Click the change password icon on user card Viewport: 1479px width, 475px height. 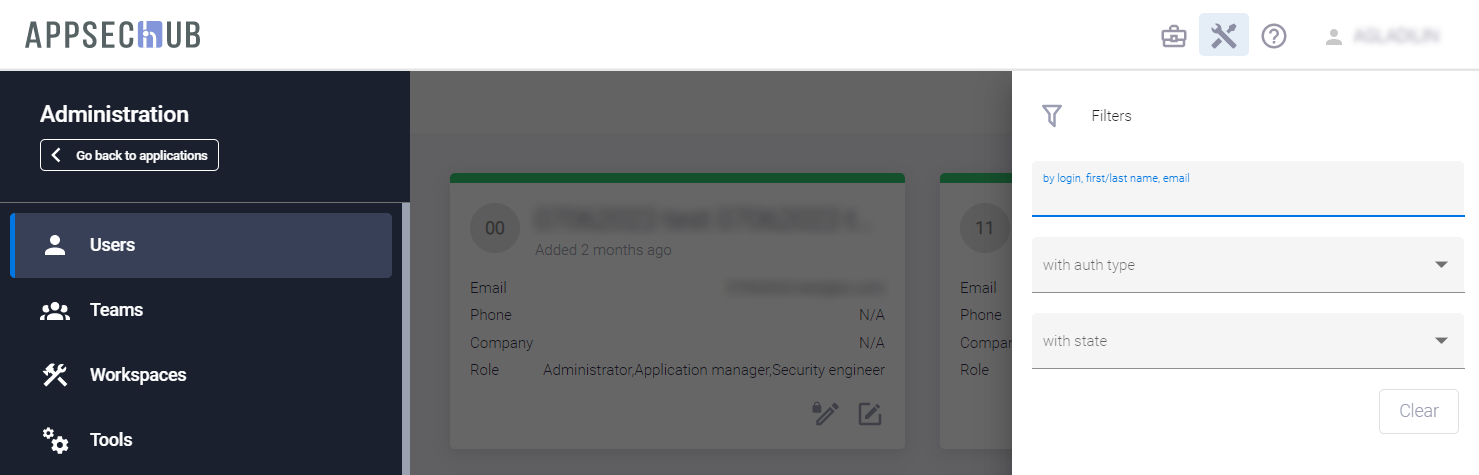pos(825,414)
